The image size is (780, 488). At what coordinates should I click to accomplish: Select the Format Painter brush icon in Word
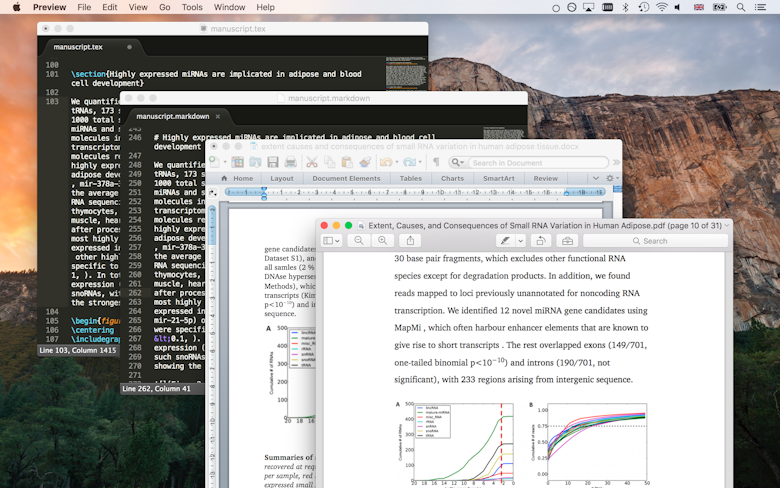[365, 162]
